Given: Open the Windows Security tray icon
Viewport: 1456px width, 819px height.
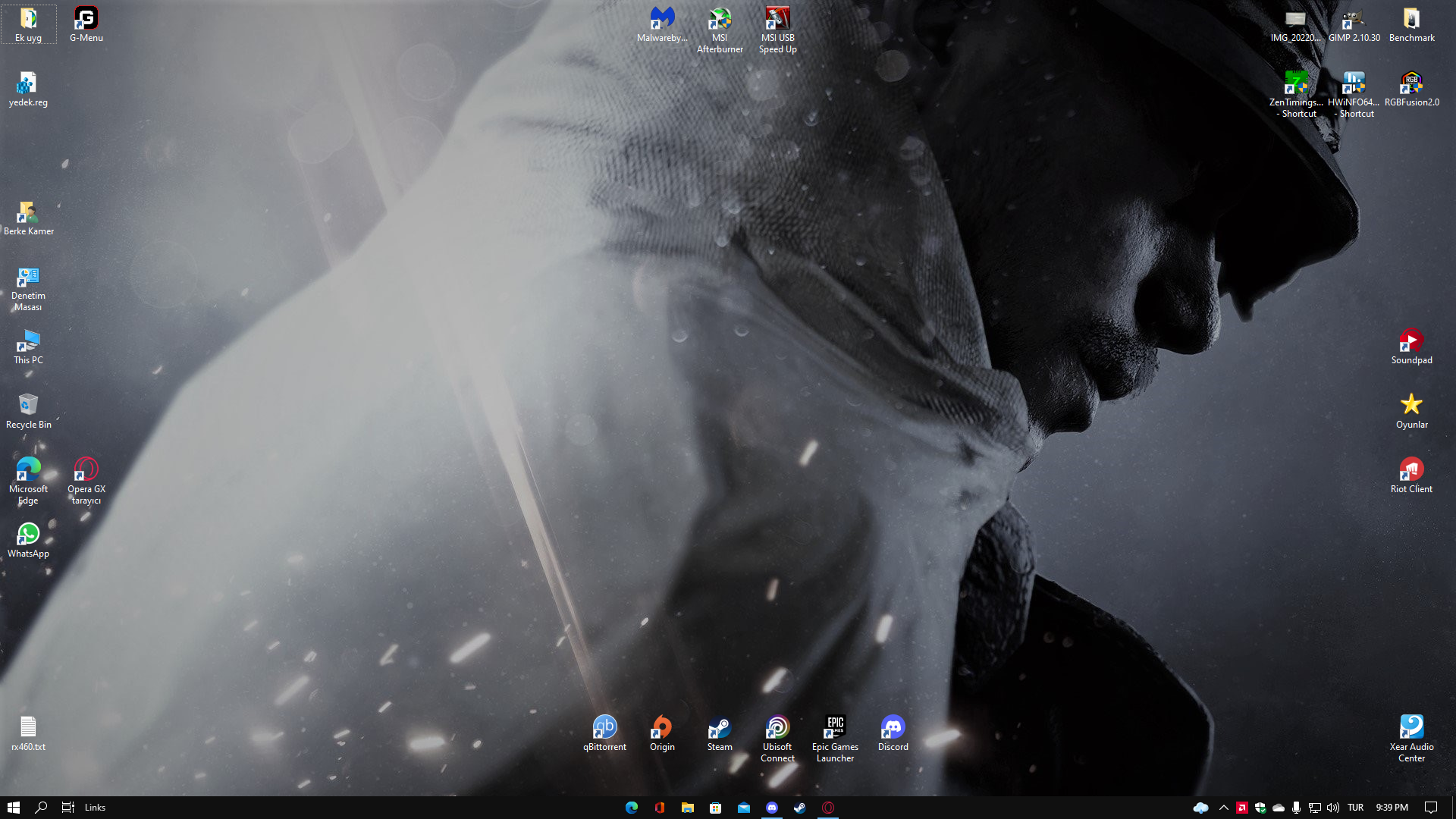Looking at the screenshot, I should [x=1260, y=808].
